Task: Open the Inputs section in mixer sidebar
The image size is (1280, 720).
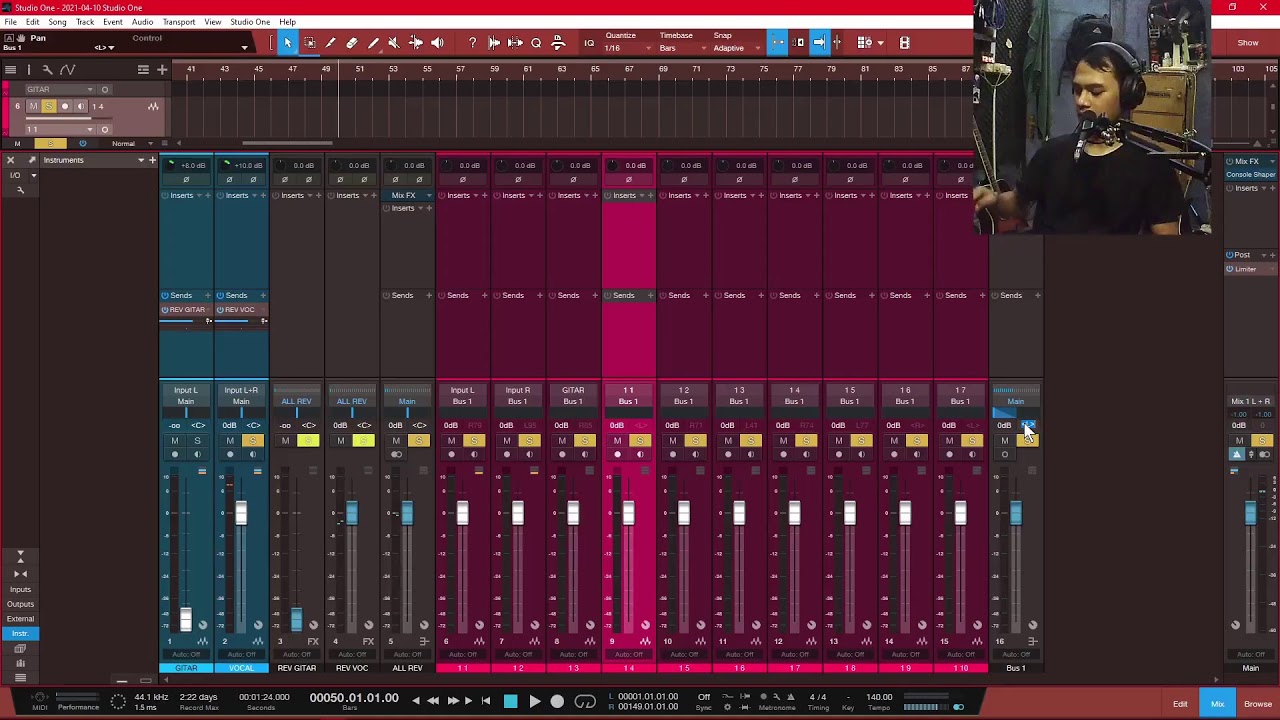Action: (20, 589)
